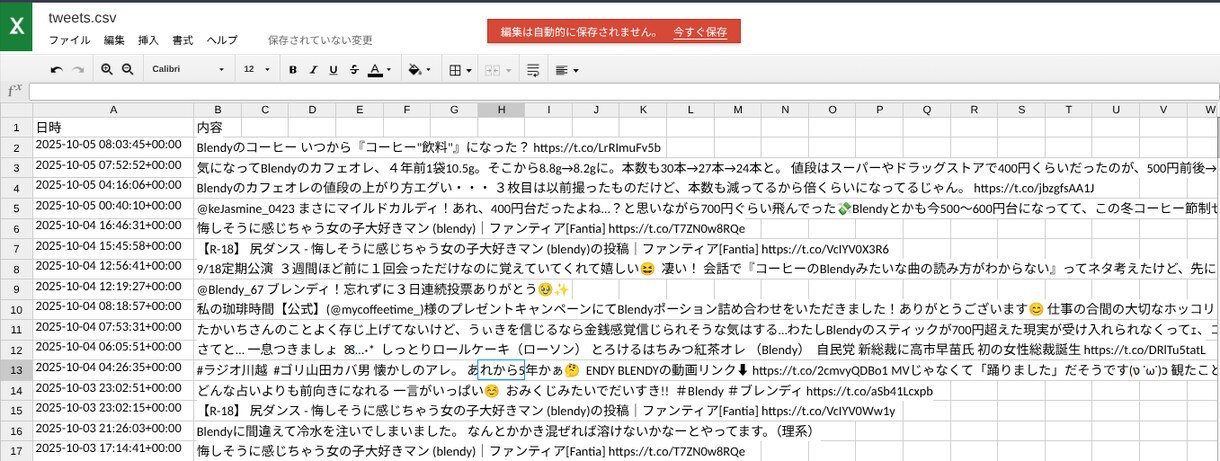
Task: Click into the formula bar input
Action: click(623, 91)
